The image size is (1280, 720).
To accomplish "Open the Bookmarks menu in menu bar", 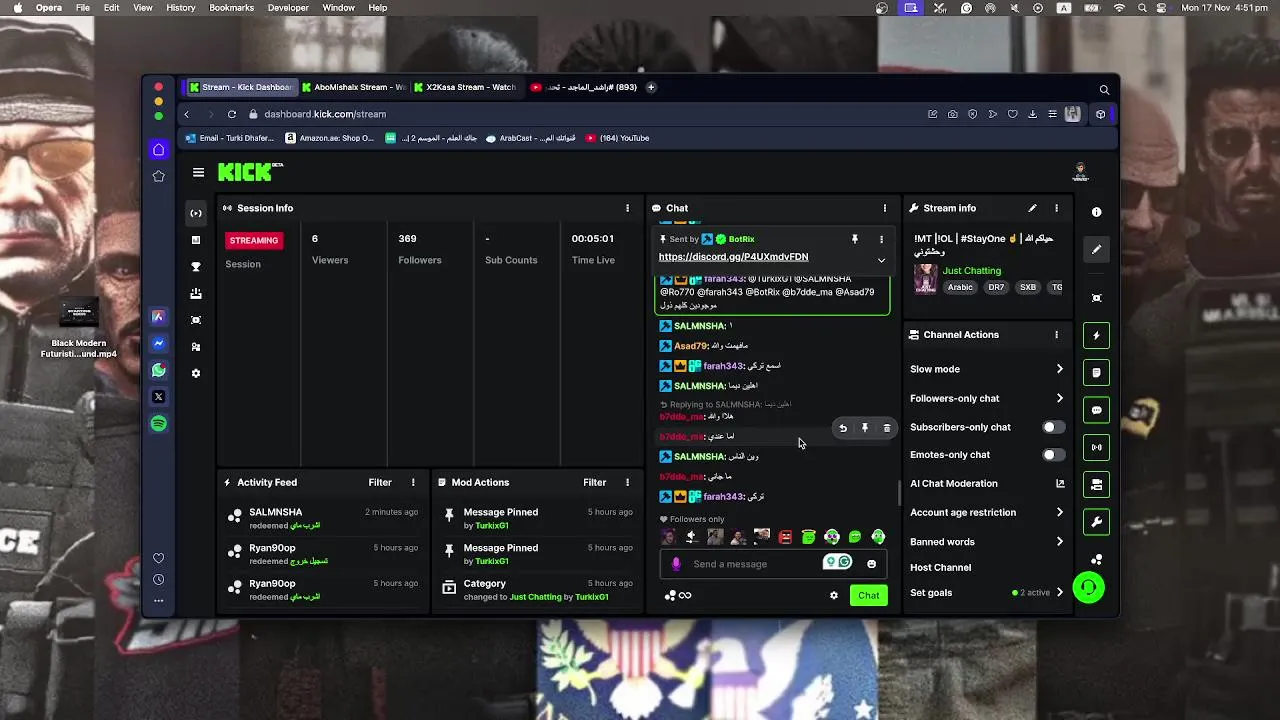I will coord(231,8).
